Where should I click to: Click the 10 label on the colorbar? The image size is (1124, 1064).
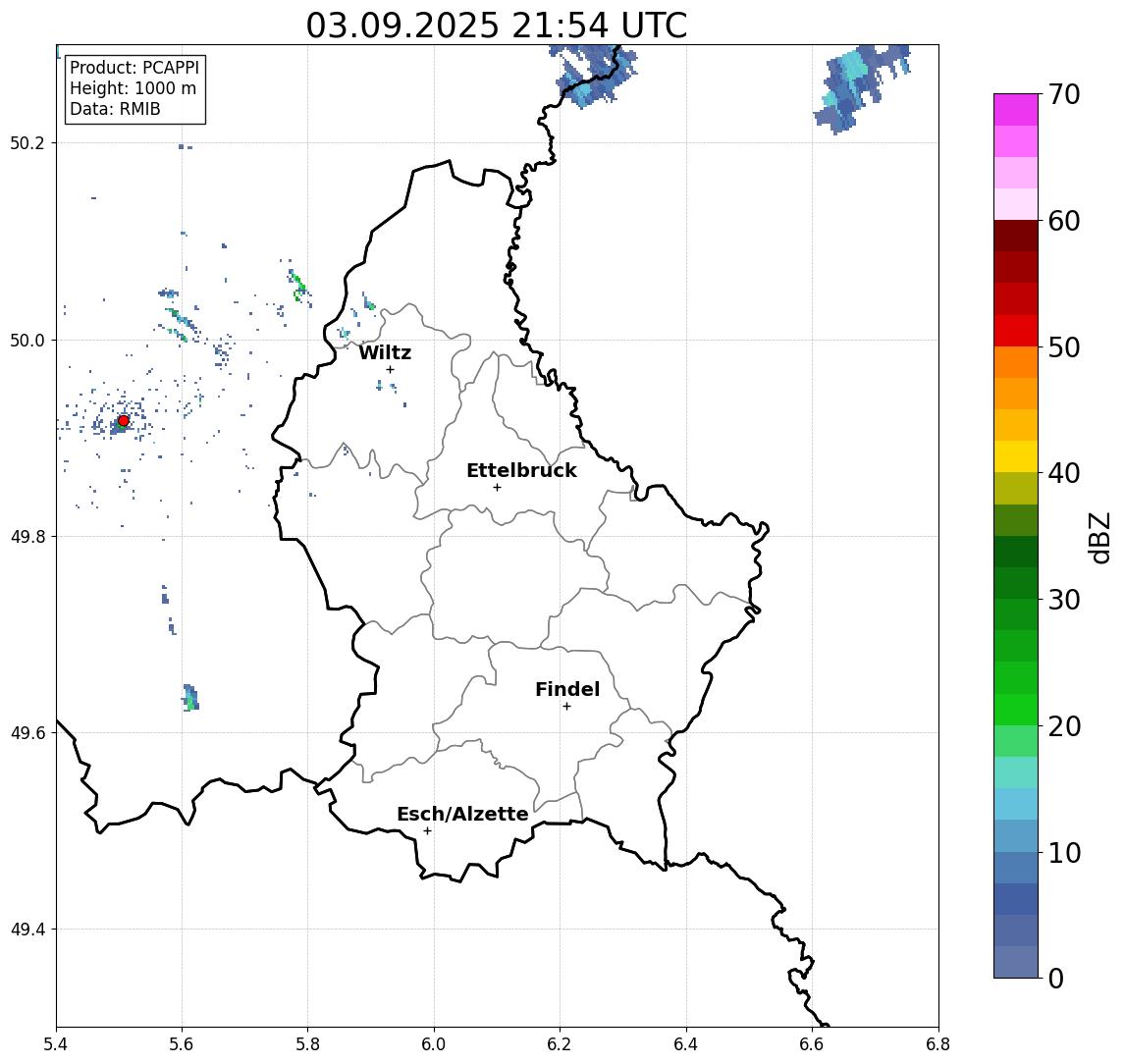1064,852
